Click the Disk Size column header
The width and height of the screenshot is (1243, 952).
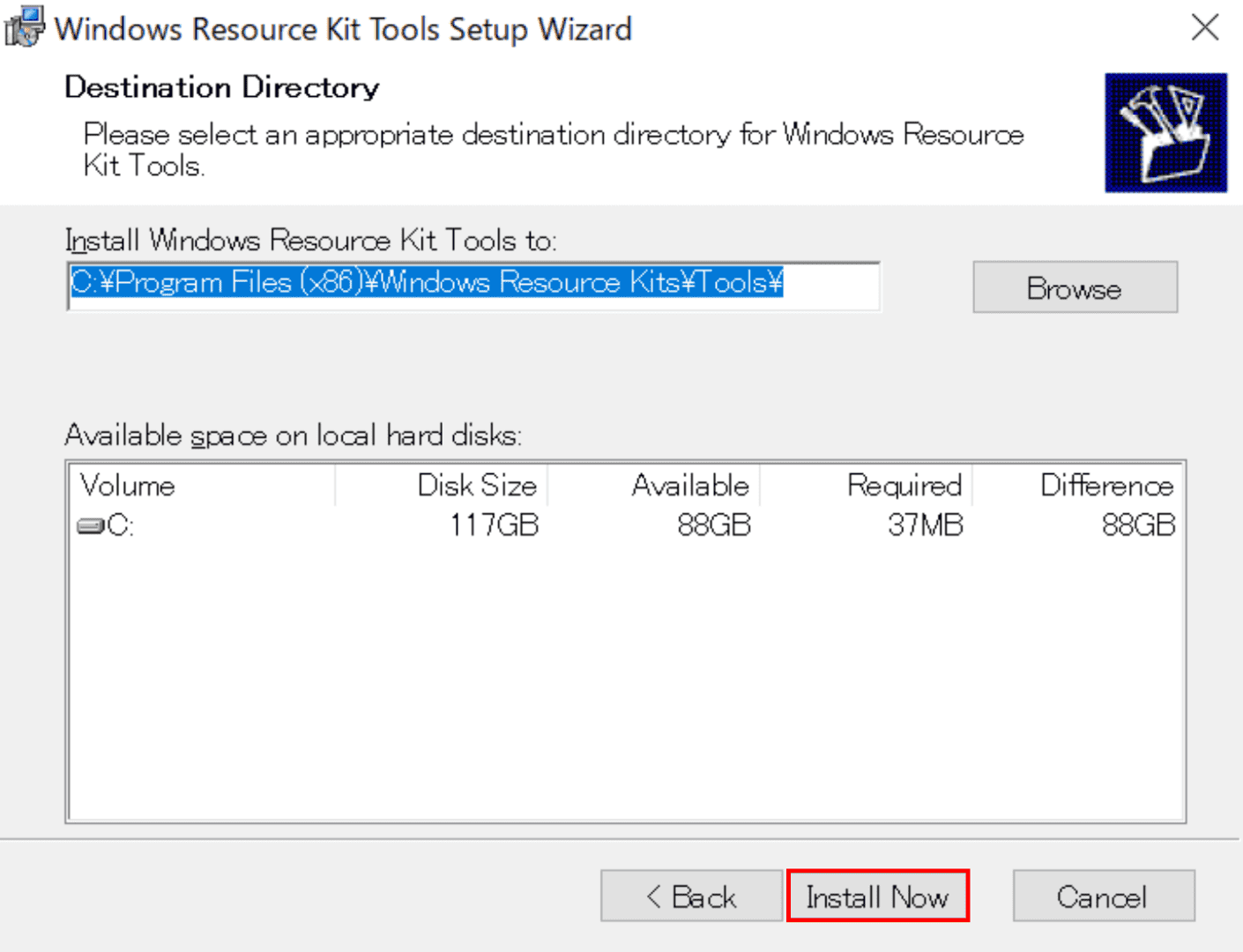pos(442,486)
